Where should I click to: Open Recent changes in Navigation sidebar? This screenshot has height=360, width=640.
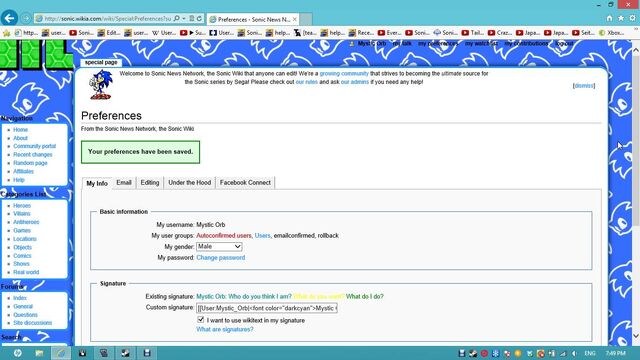click(33, 154)
